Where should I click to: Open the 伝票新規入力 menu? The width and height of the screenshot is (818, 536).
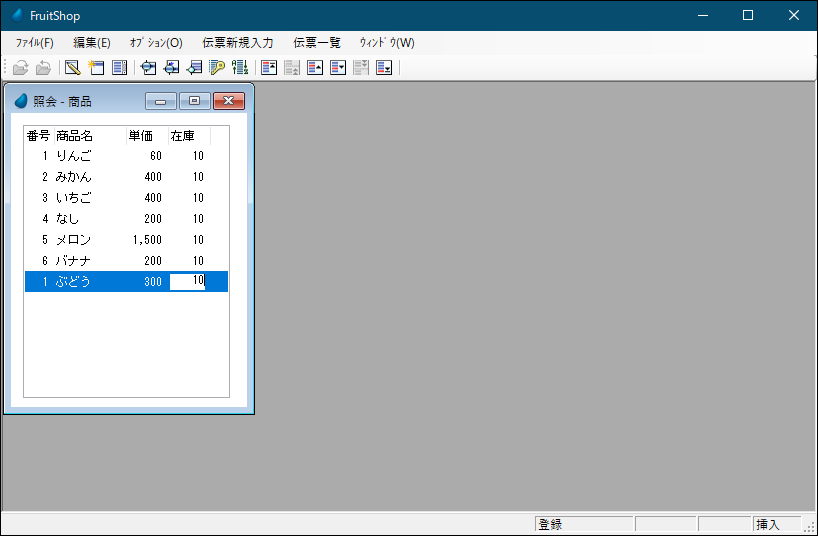[x=237, y=43]
